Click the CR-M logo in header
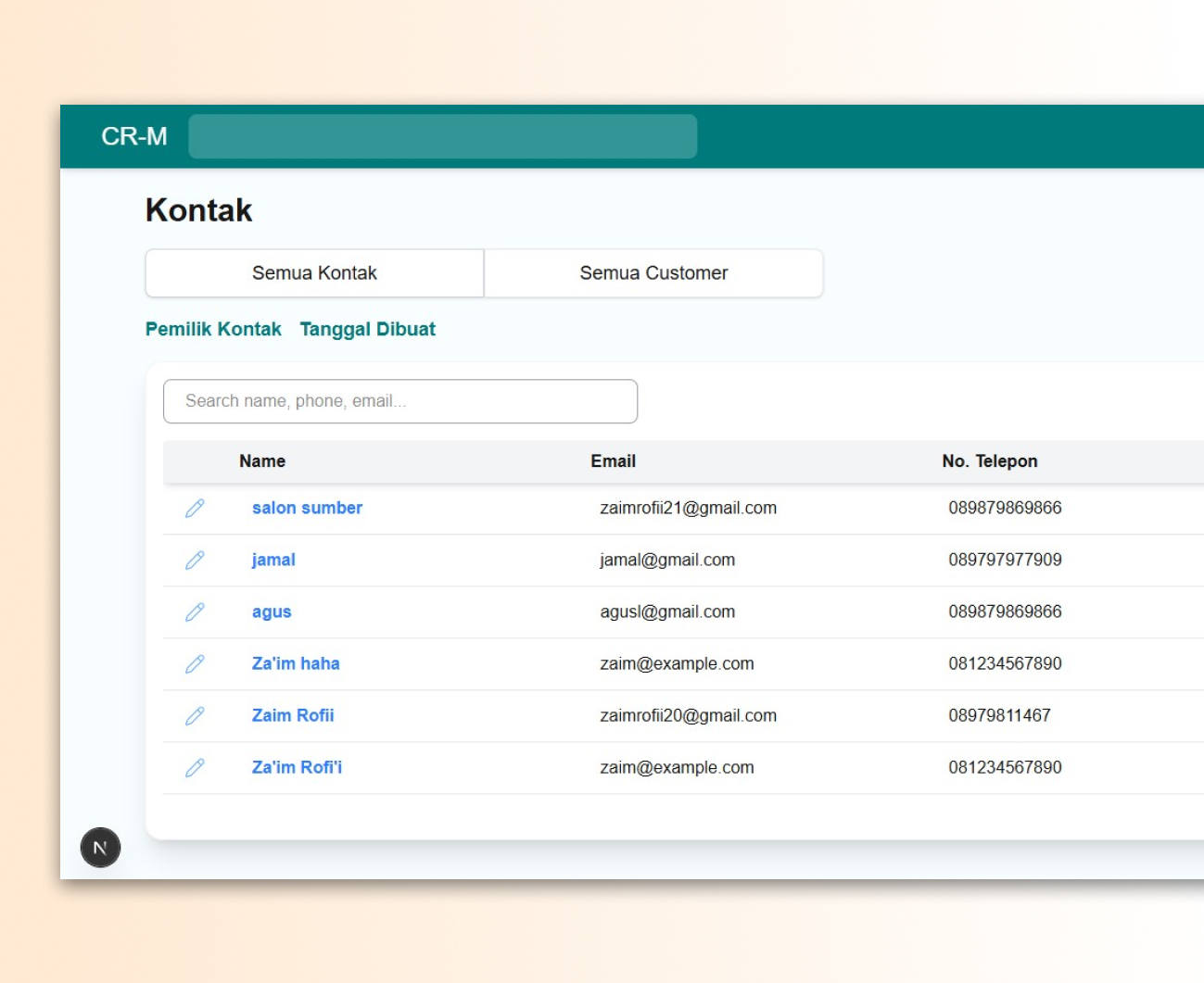 (x=134, y=136)
